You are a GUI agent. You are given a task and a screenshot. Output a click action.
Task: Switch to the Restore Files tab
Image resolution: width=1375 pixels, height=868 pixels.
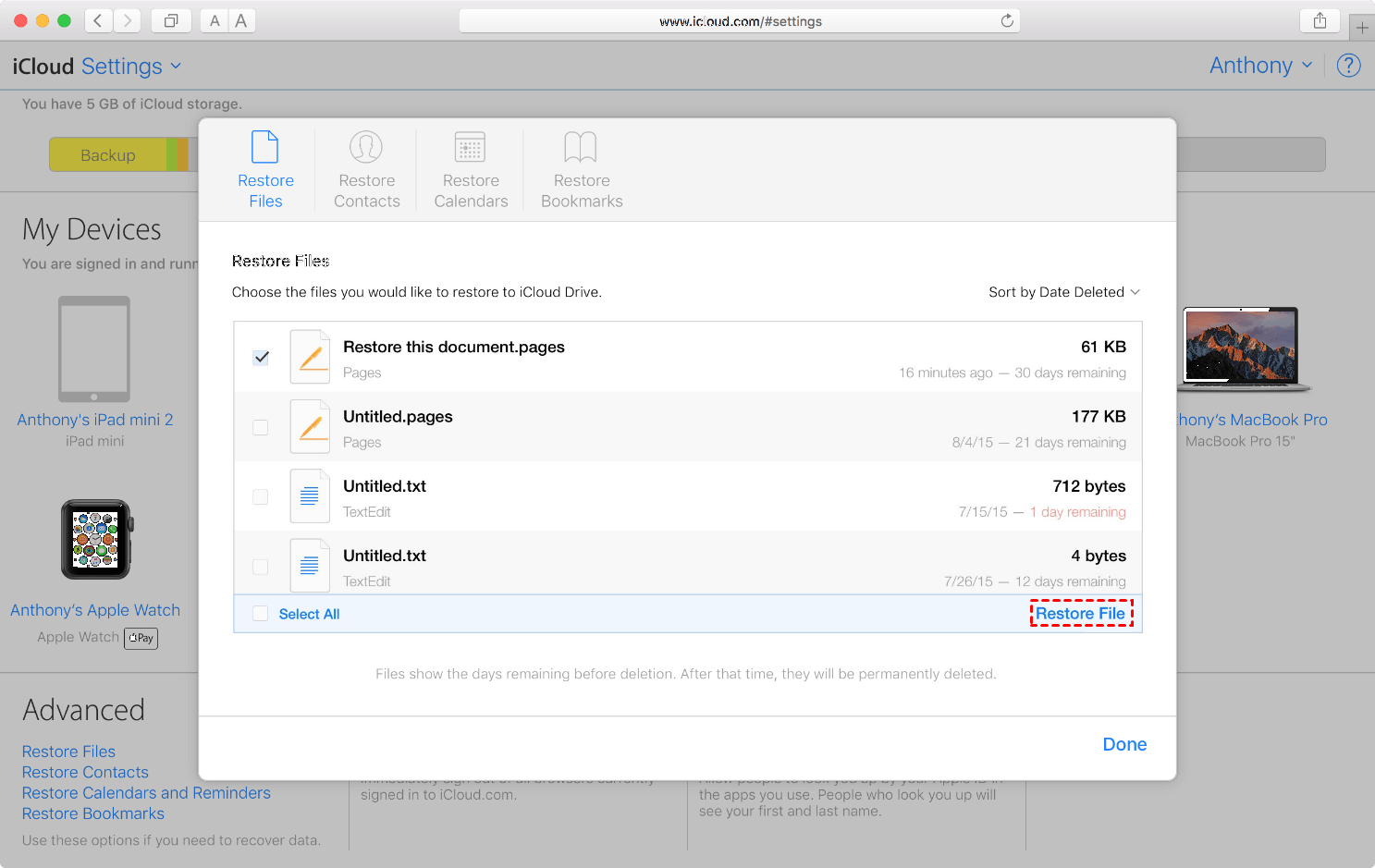[265, 170]
